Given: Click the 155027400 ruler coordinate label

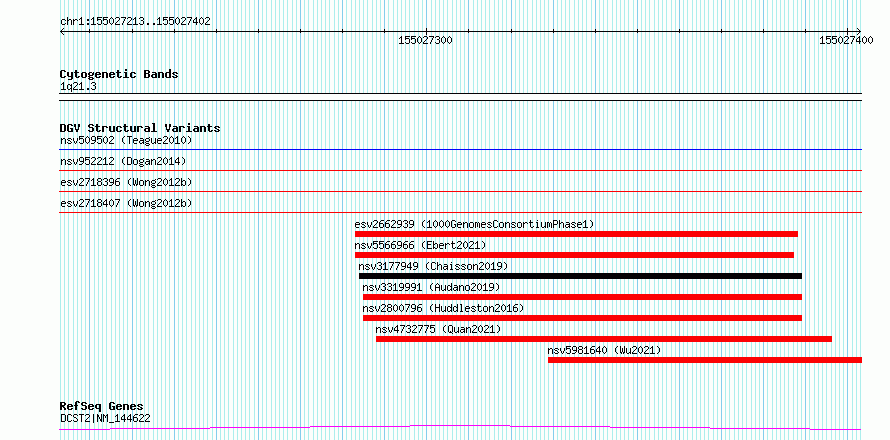Looking at the screenshot, I should coord(846,40).
